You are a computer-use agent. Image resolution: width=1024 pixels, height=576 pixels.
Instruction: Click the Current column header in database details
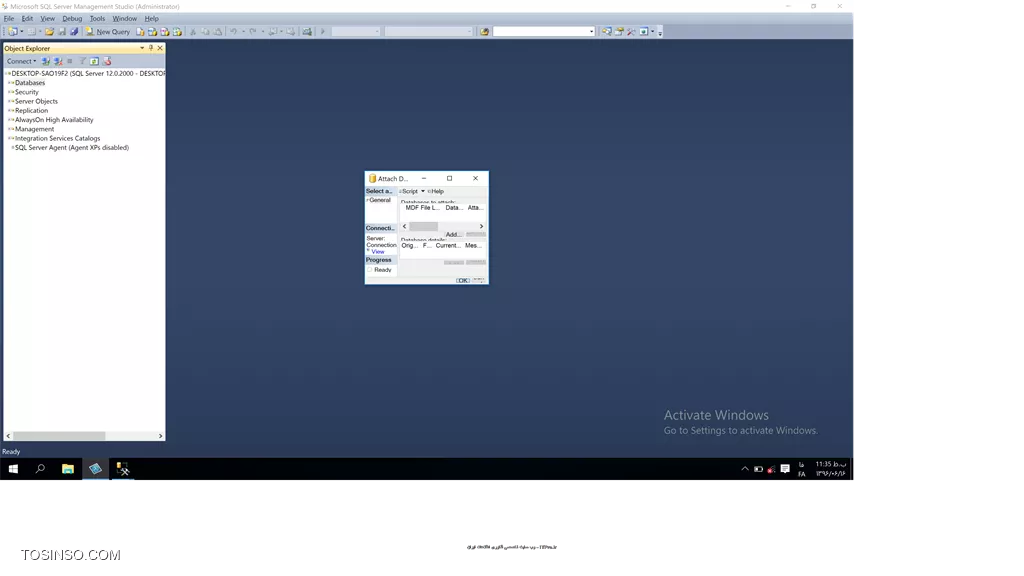click(448, 246)
